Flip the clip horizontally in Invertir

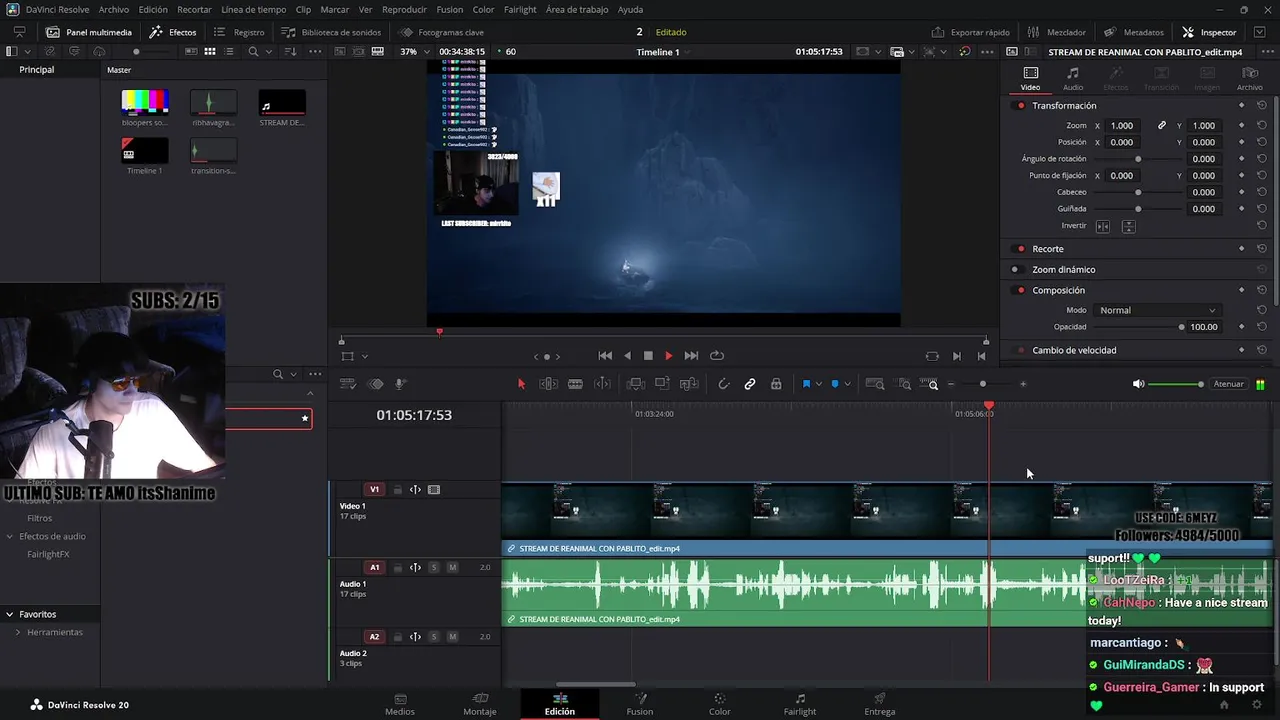(x=1103, y=226)
